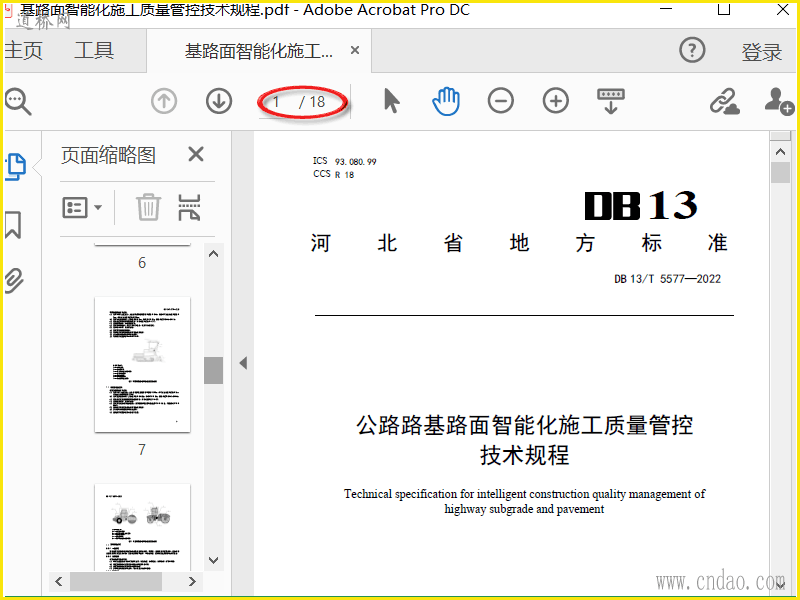
Task: Click the page number input field
Action: click(x=276, y=102)
